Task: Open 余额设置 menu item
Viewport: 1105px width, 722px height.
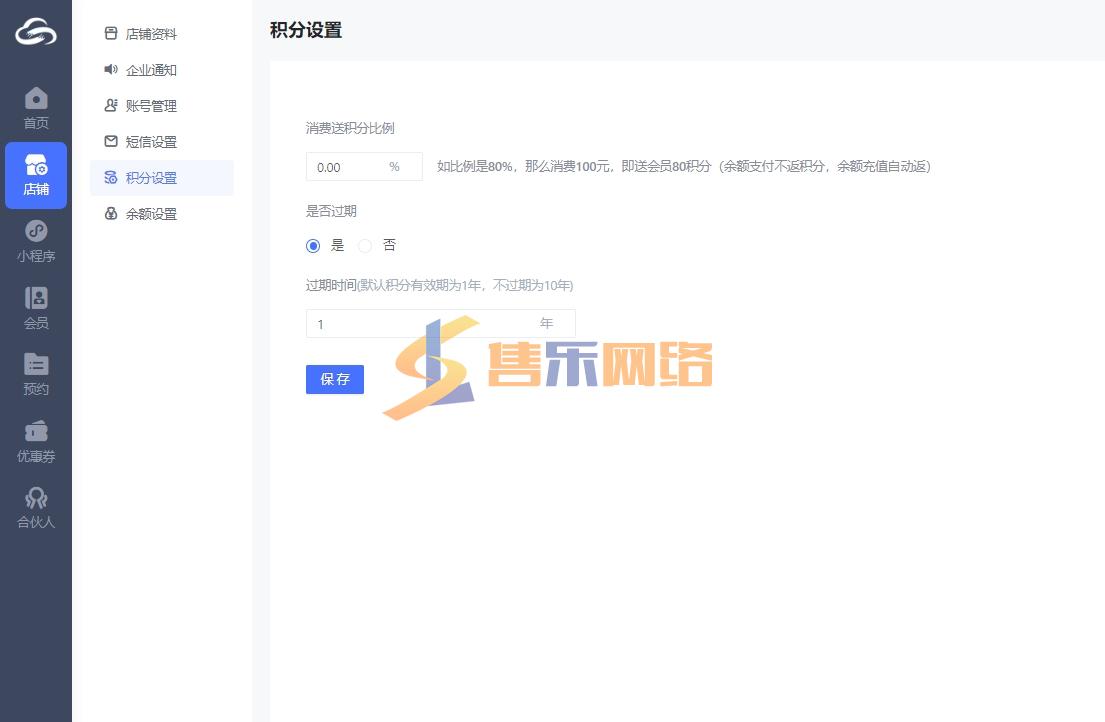Action: [162, 213]
